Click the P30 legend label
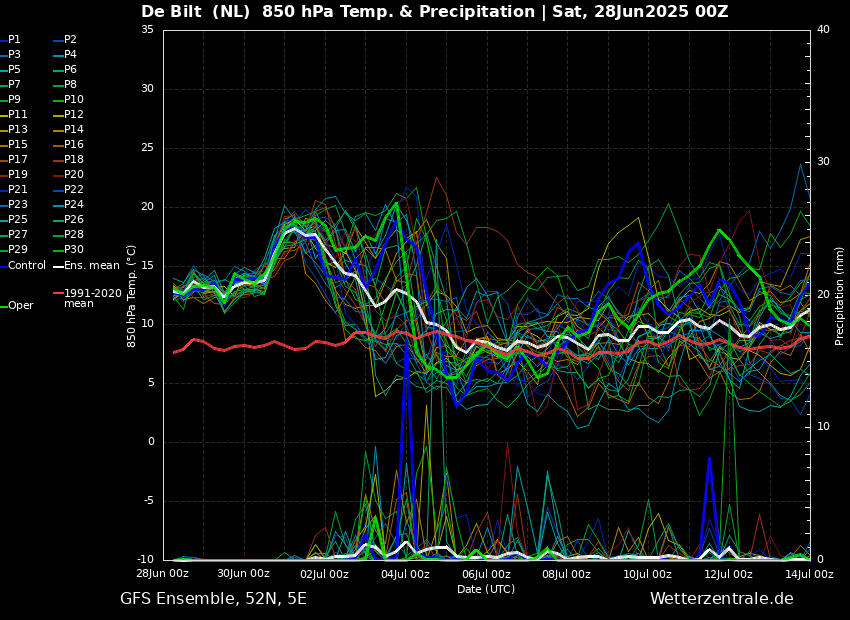The height and width of the screenshot is (620, 850). point(74,250)
